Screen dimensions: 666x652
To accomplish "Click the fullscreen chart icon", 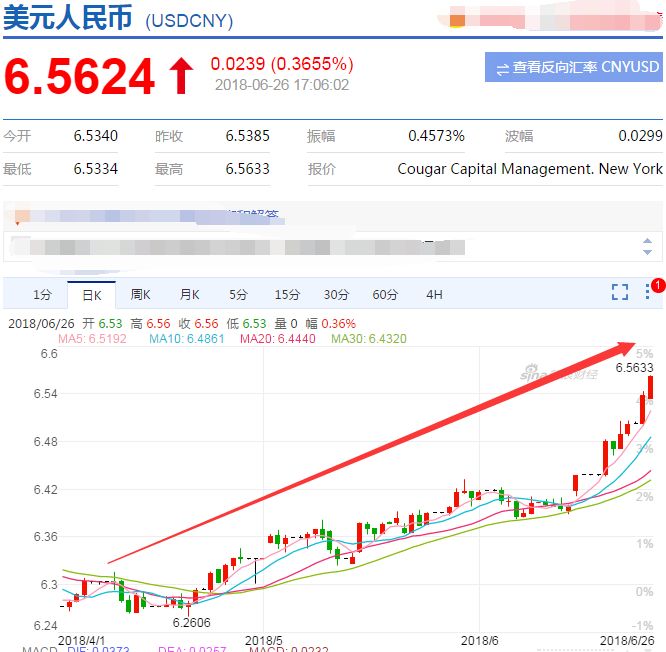I will coord(620,292).
